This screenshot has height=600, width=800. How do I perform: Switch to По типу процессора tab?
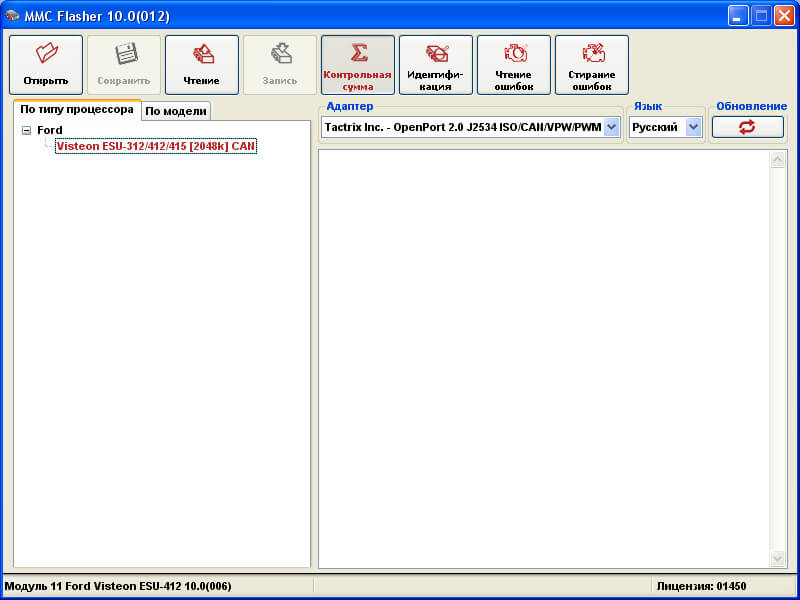point(77,110)
